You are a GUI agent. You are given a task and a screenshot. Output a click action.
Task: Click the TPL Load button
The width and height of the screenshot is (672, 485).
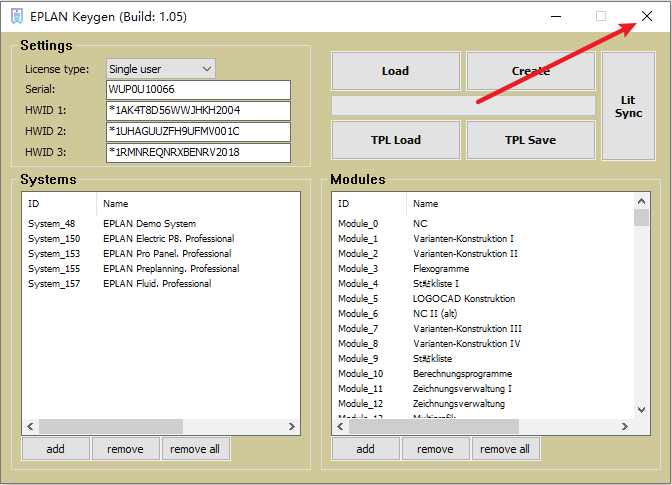(396, 140)
